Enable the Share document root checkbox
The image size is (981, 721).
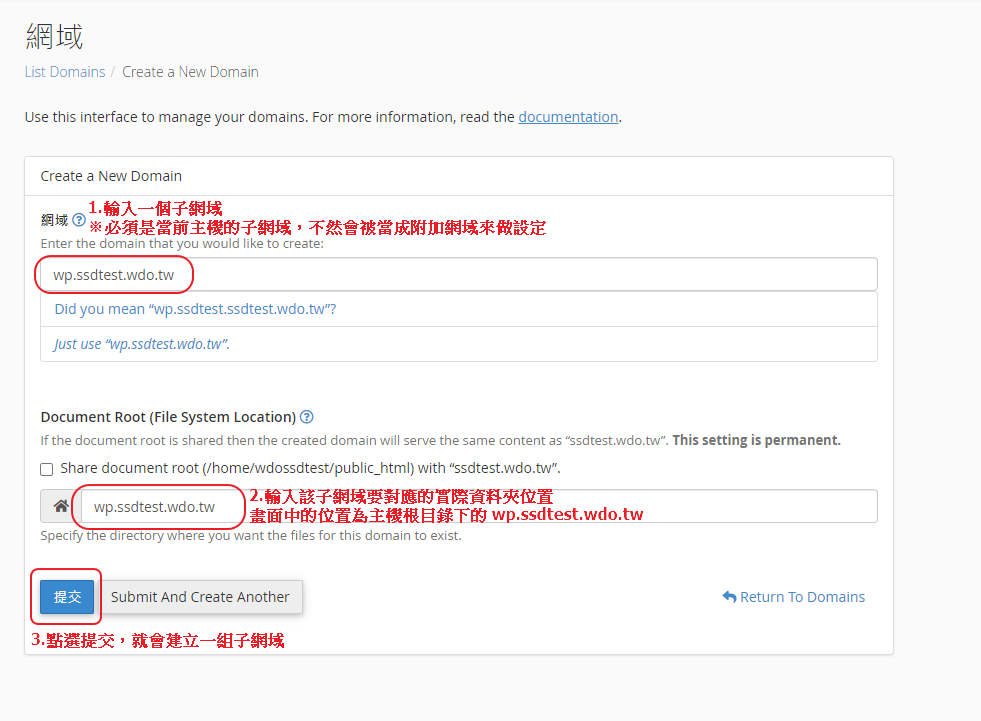click(x=47, y=469)
